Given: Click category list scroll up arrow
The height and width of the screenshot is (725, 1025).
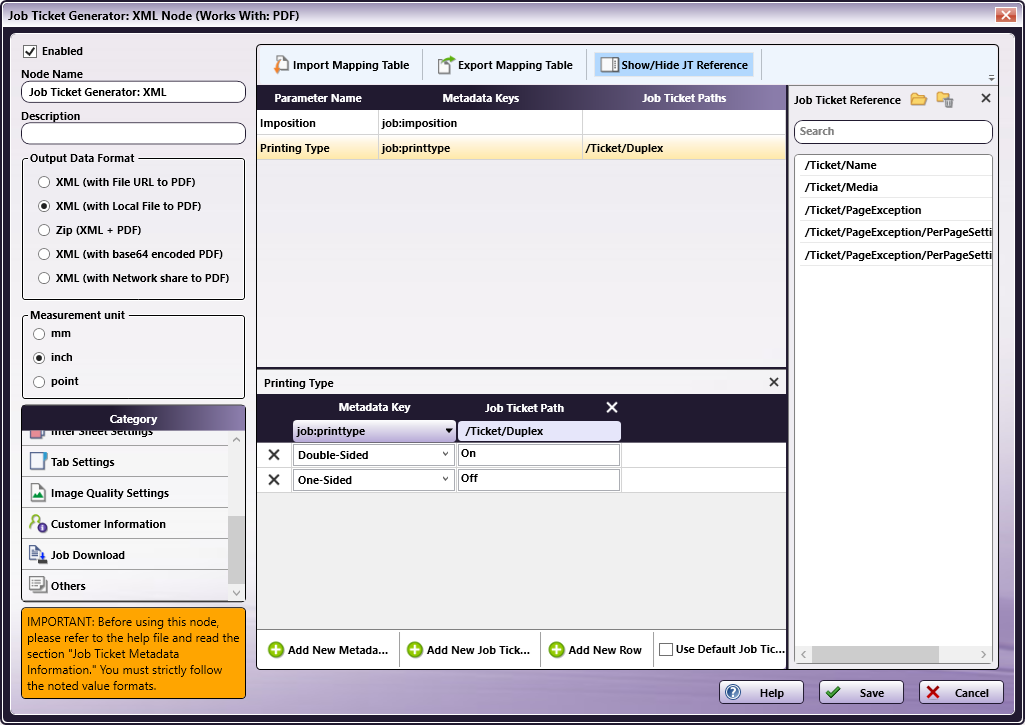Looking at the screenshot, I should tap(237, 439).
